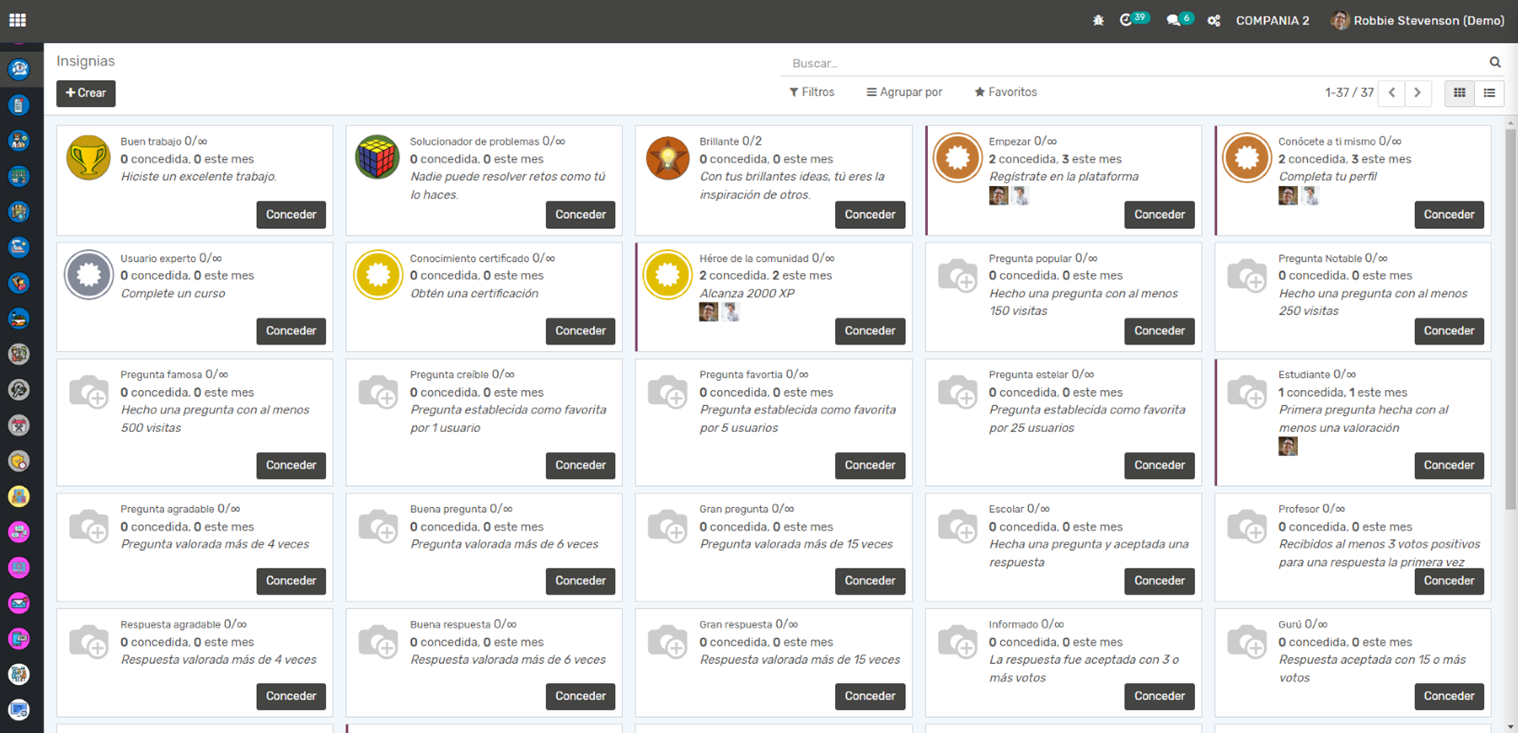Viewport: 1518px width, 733px height.
Task: Open the COMPANIA 2 company switcher
Action: (1272, 20)
